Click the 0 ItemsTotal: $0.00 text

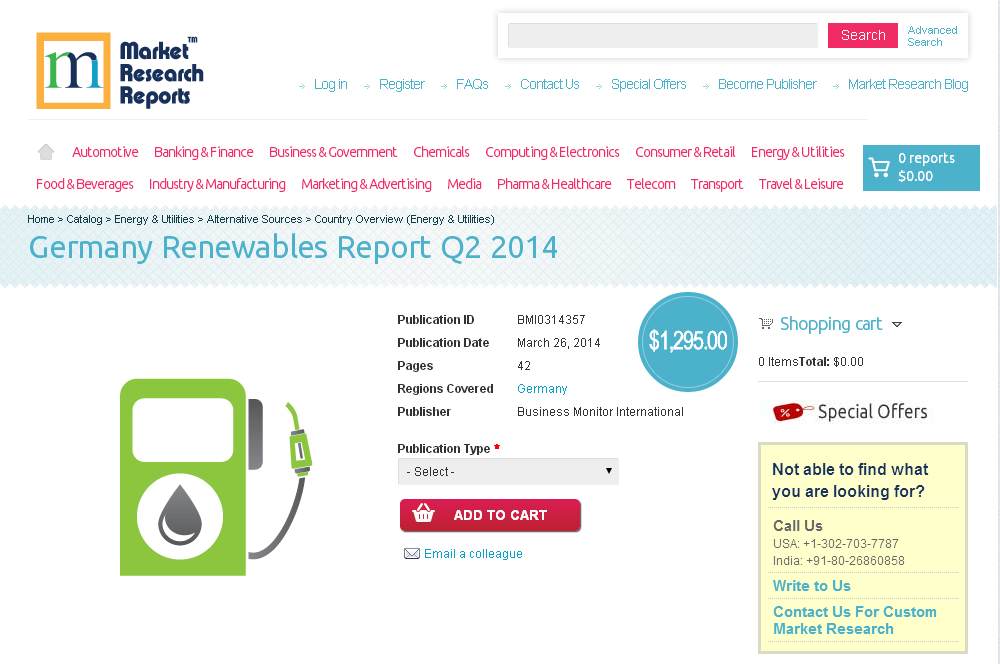811,362
